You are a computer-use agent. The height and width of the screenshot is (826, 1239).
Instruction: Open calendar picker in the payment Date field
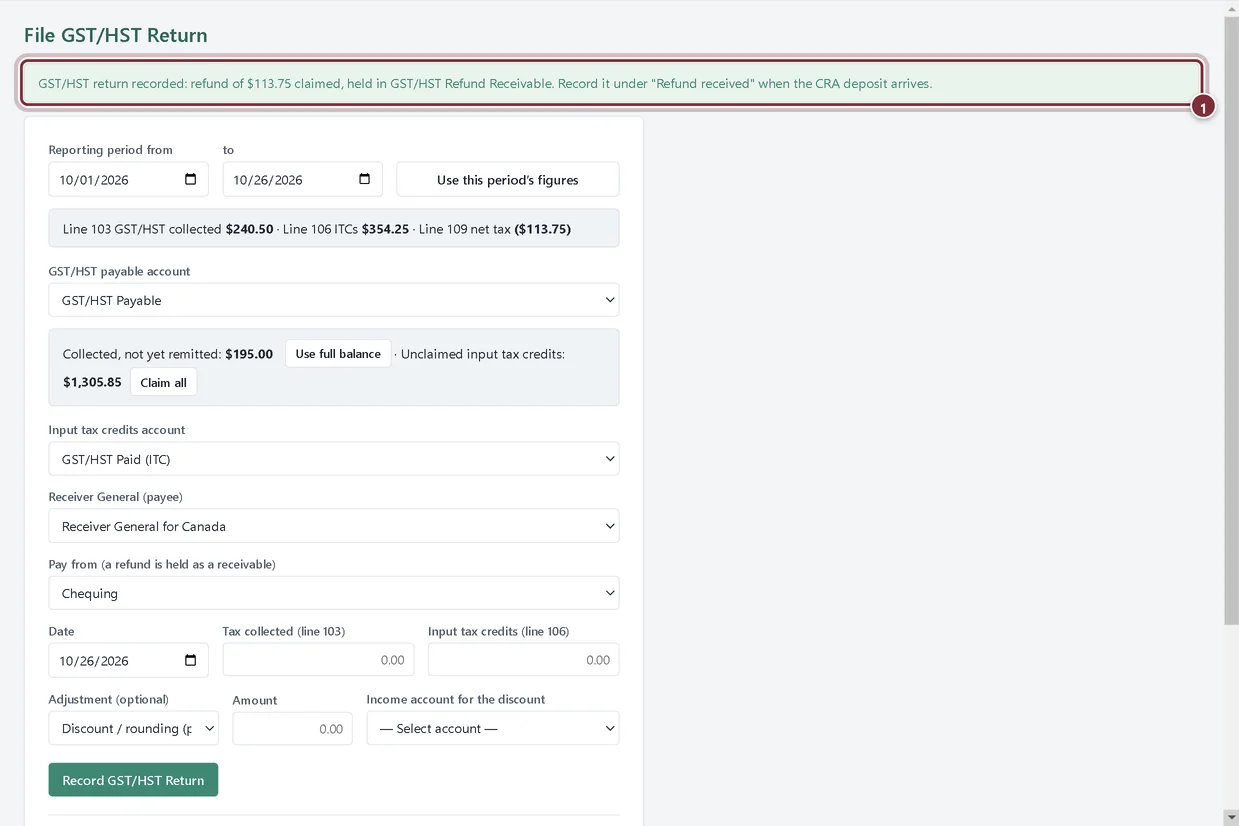click(x=190, y=661)
